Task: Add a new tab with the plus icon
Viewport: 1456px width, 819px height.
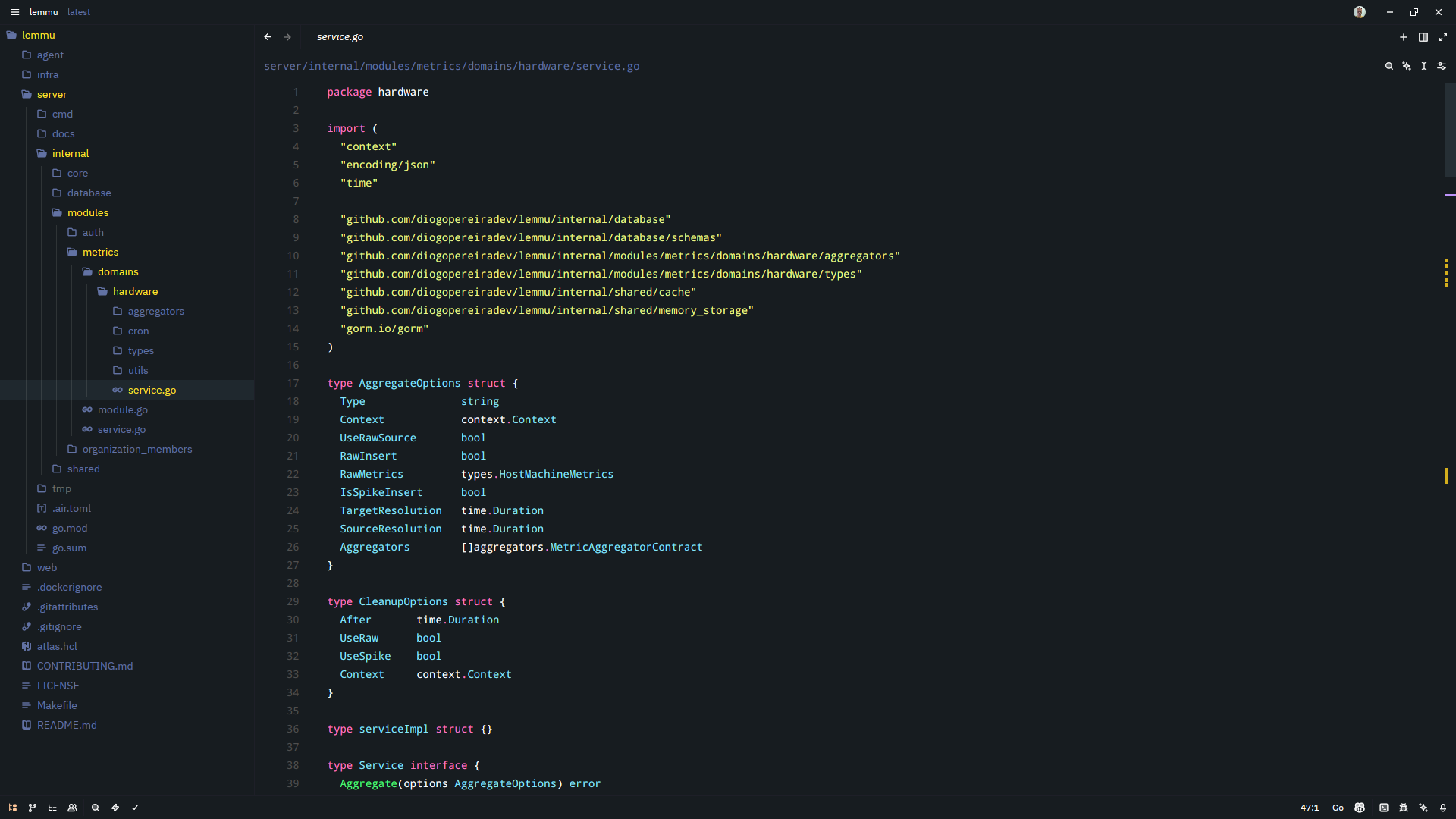Action: (x=1404, y=36)
